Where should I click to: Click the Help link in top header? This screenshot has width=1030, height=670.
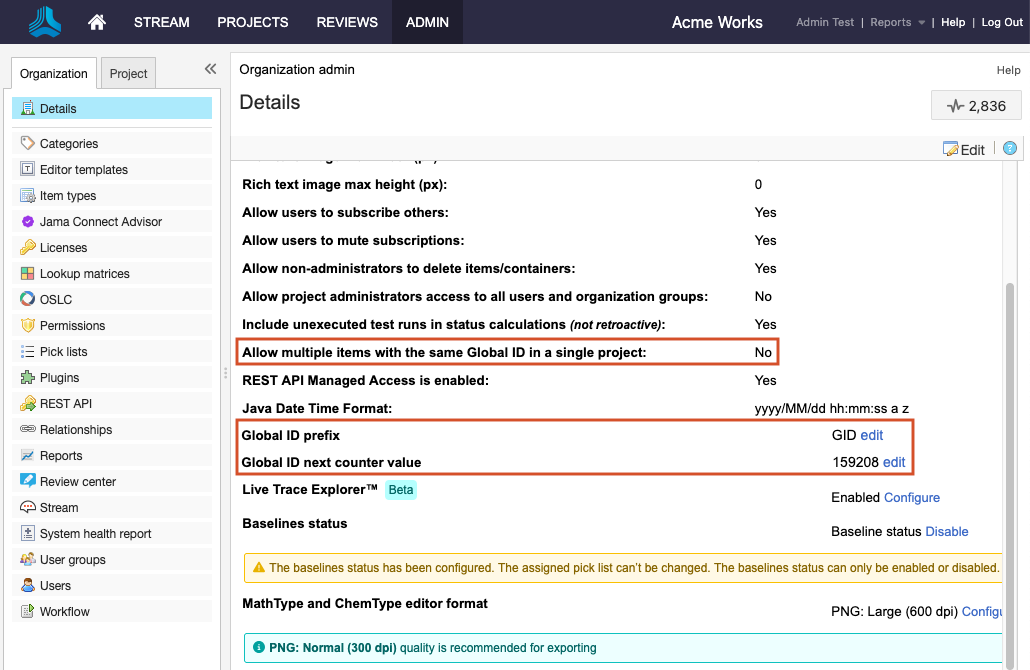point(952,22)
